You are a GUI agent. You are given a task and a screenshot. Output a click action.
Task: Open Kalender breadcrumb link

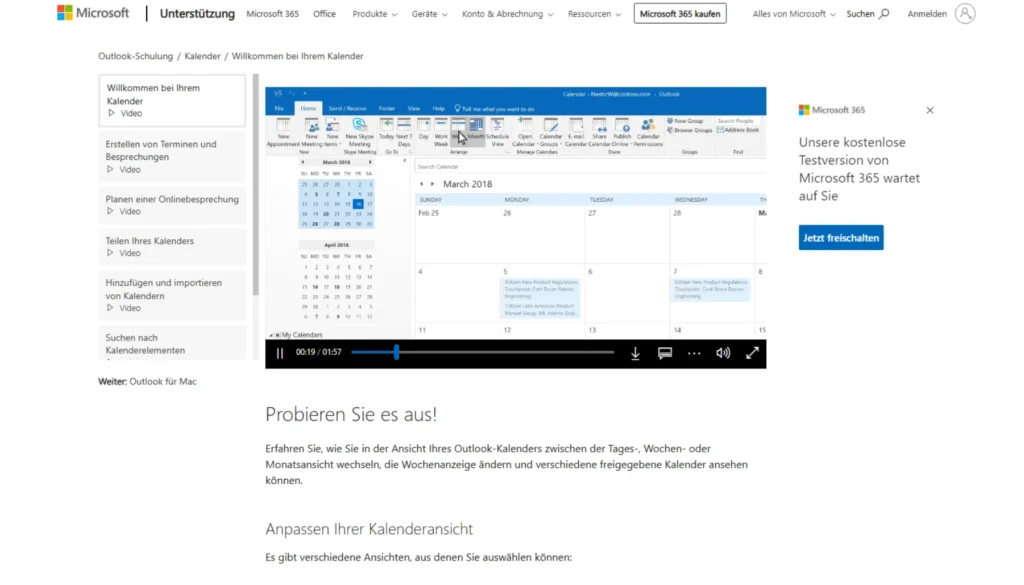pyautogui.click(x=202, y=56)
